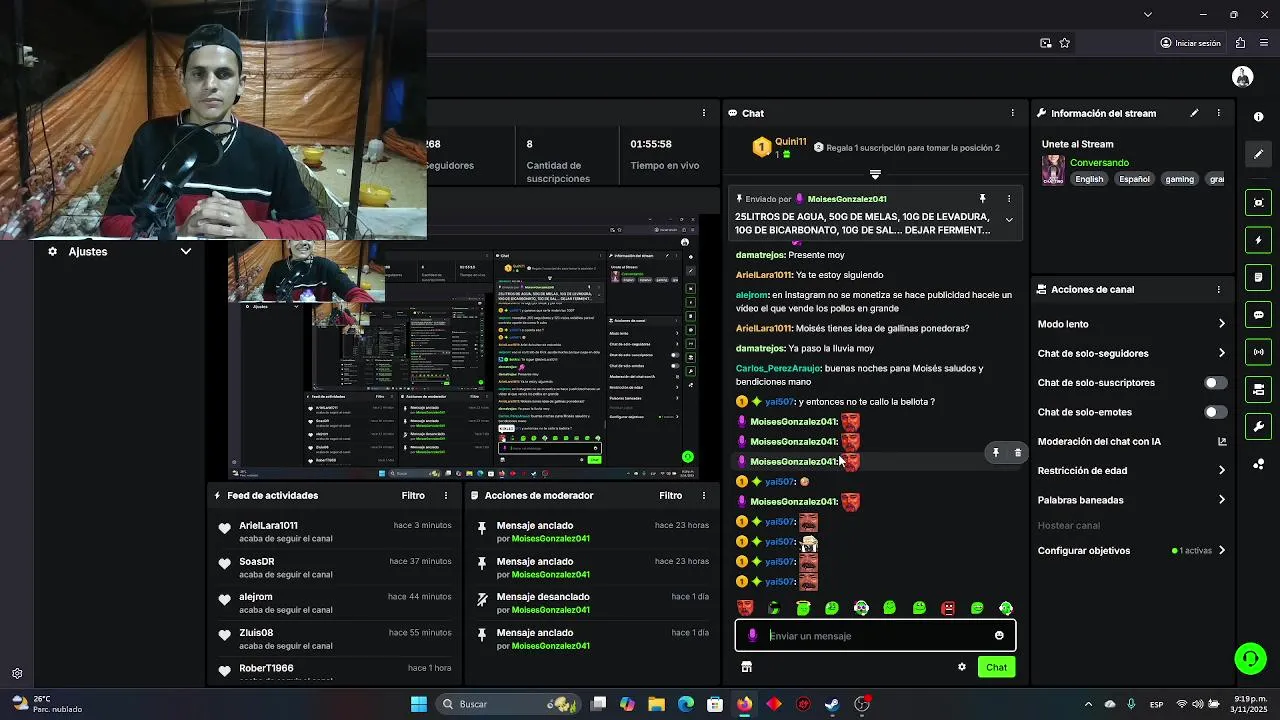
Task: Filter the Acciones de moderador list
Action: click(x=670, y=496)
